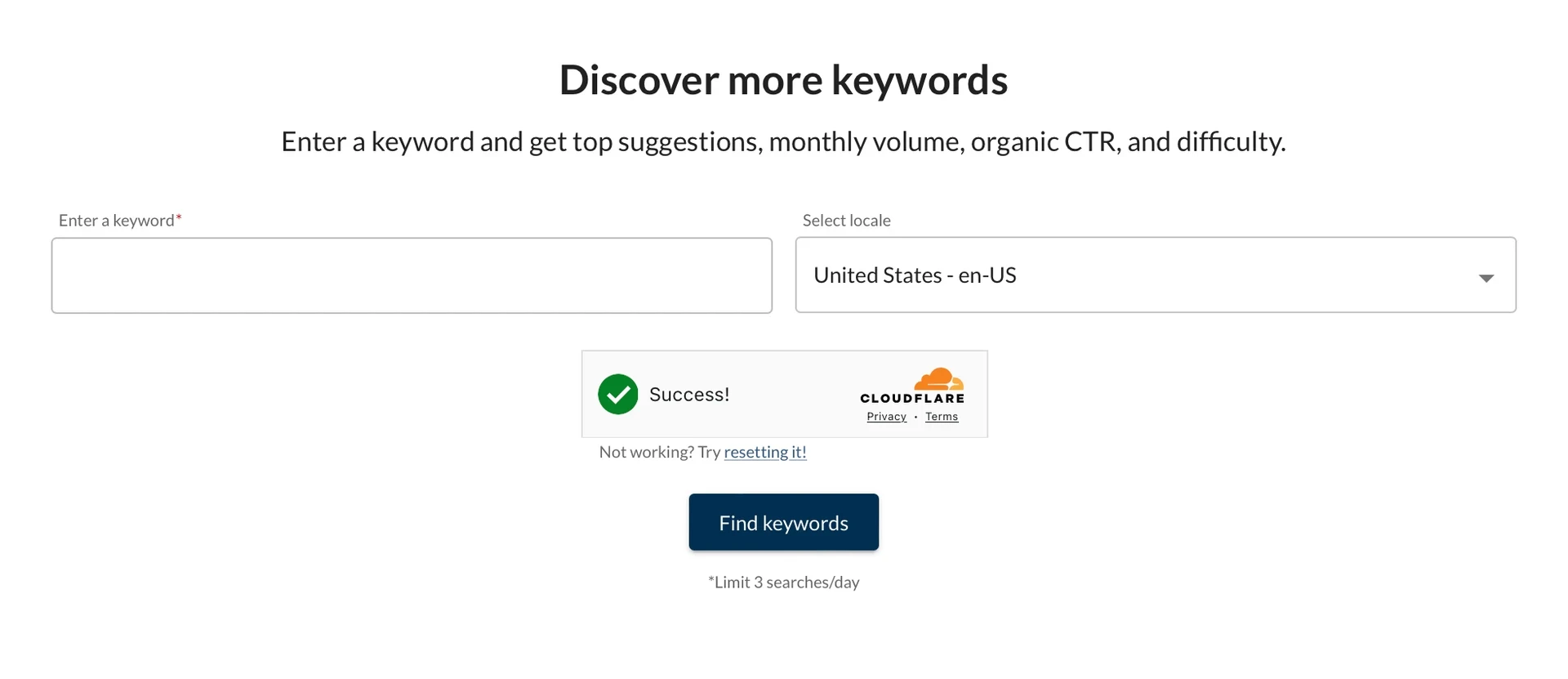
Task: Click the "Not working? Try" text
Action: 659,452
